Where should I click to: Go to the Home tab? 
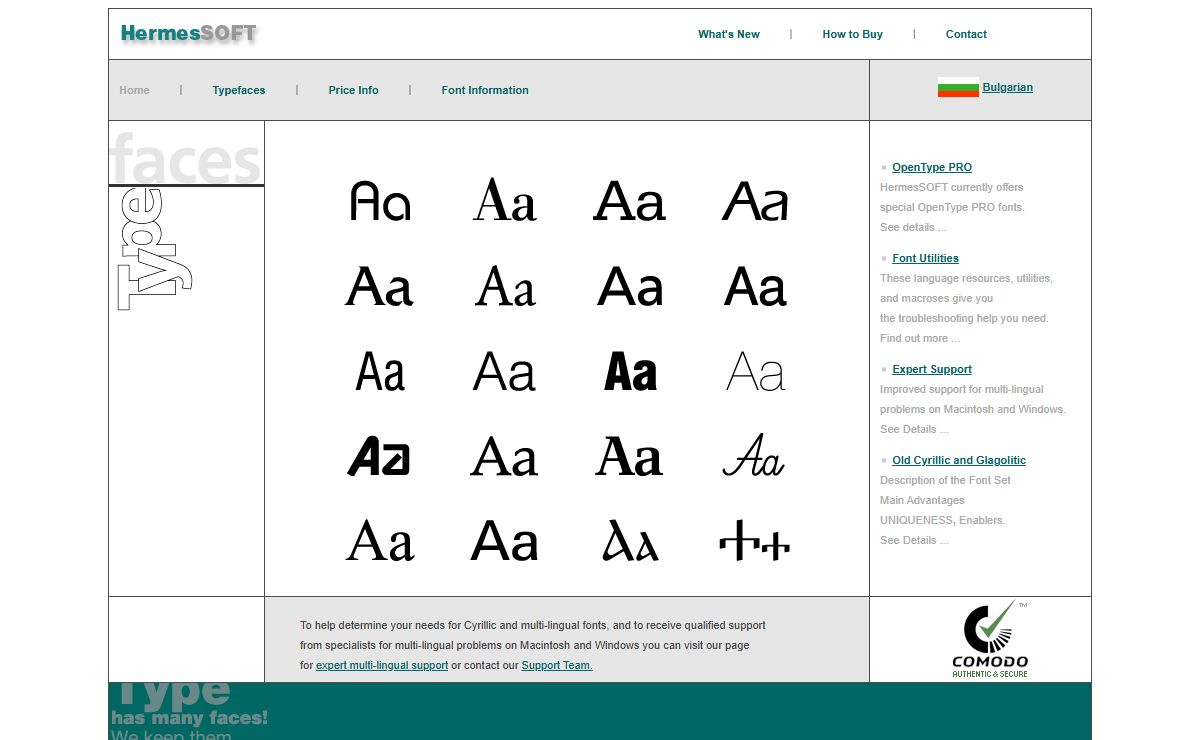tap(134, 90)
